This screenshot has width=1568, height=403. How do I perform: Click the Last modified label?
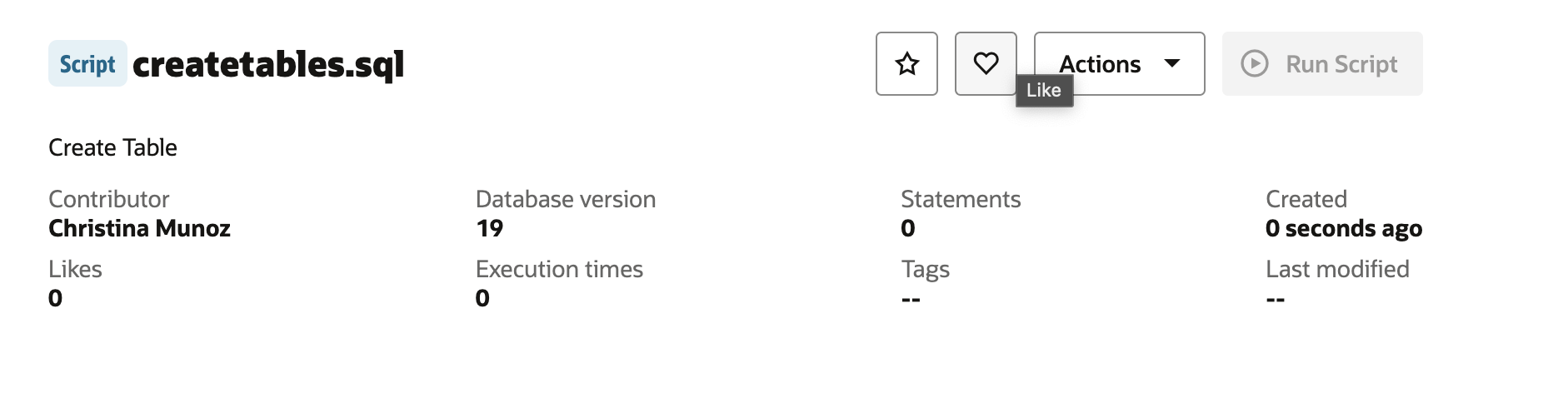point(1336,269)
